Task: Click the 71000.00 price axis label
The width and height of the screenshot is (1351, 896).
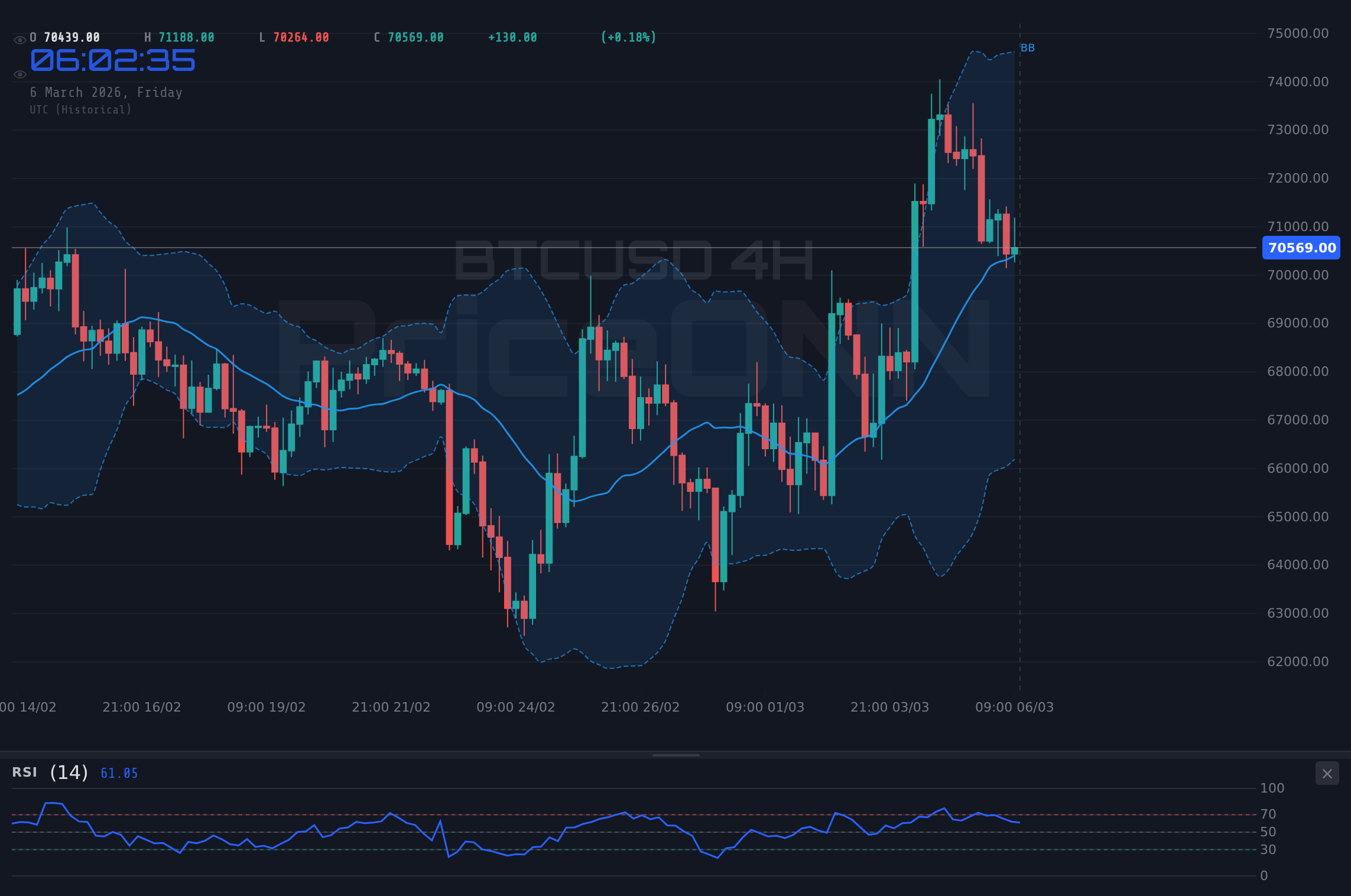Action: (x=1298, y=226)
